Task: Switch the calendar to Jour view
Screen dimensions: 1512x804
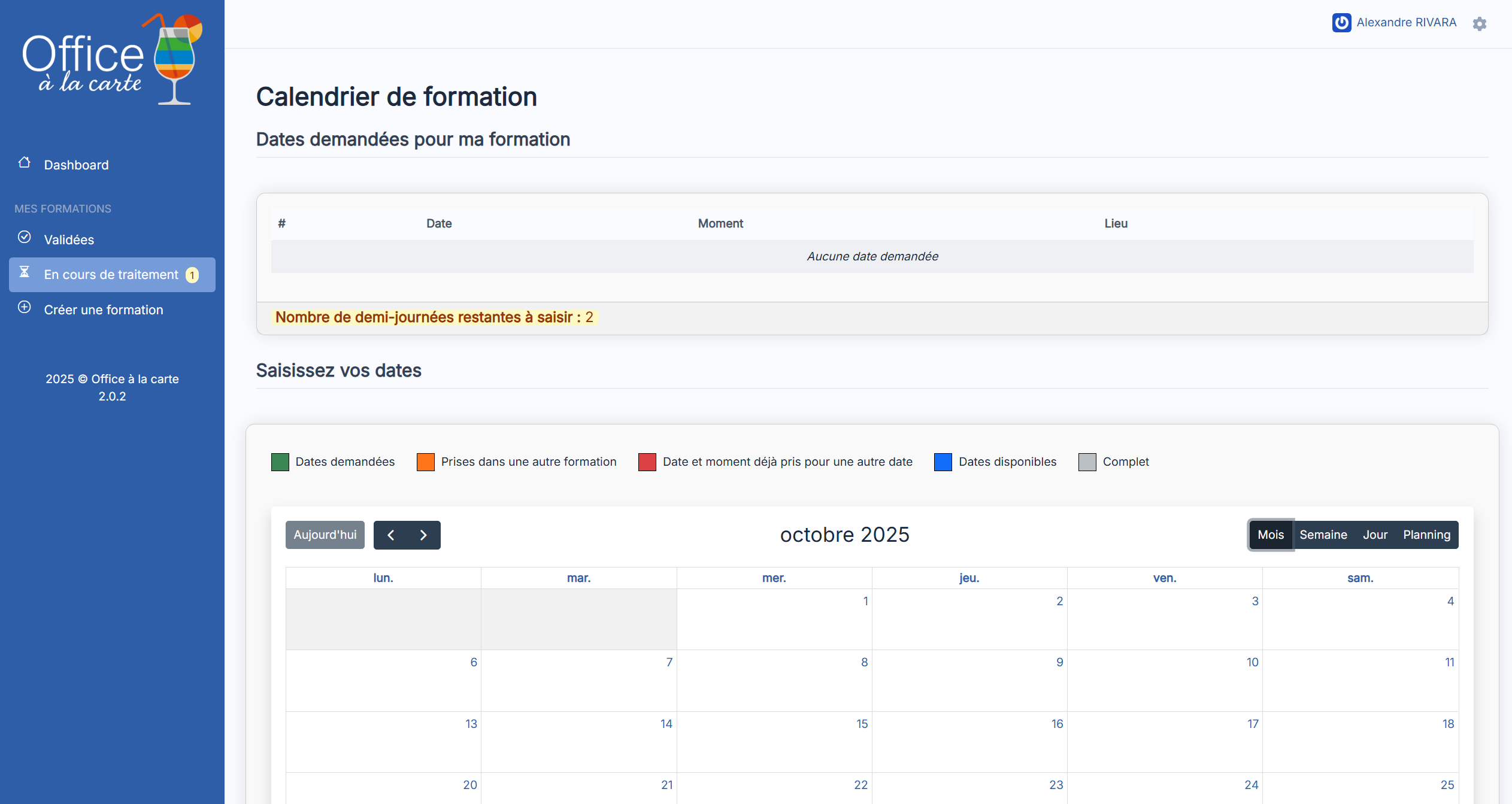Action: [x=1375, y=535]
